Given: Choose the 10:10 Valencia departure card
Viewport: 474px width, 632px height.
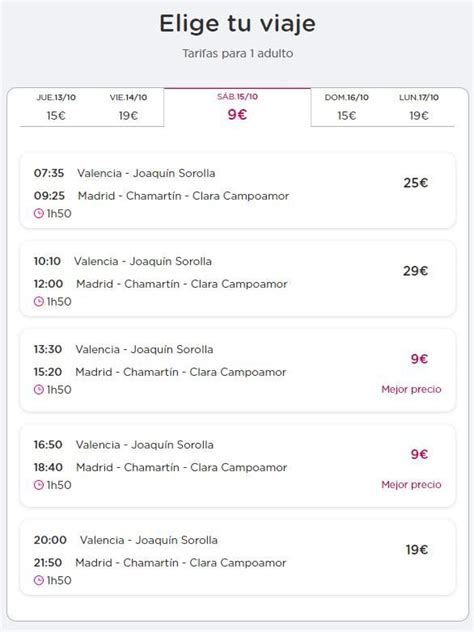Looking at the screenshot, I should (238, 279).
